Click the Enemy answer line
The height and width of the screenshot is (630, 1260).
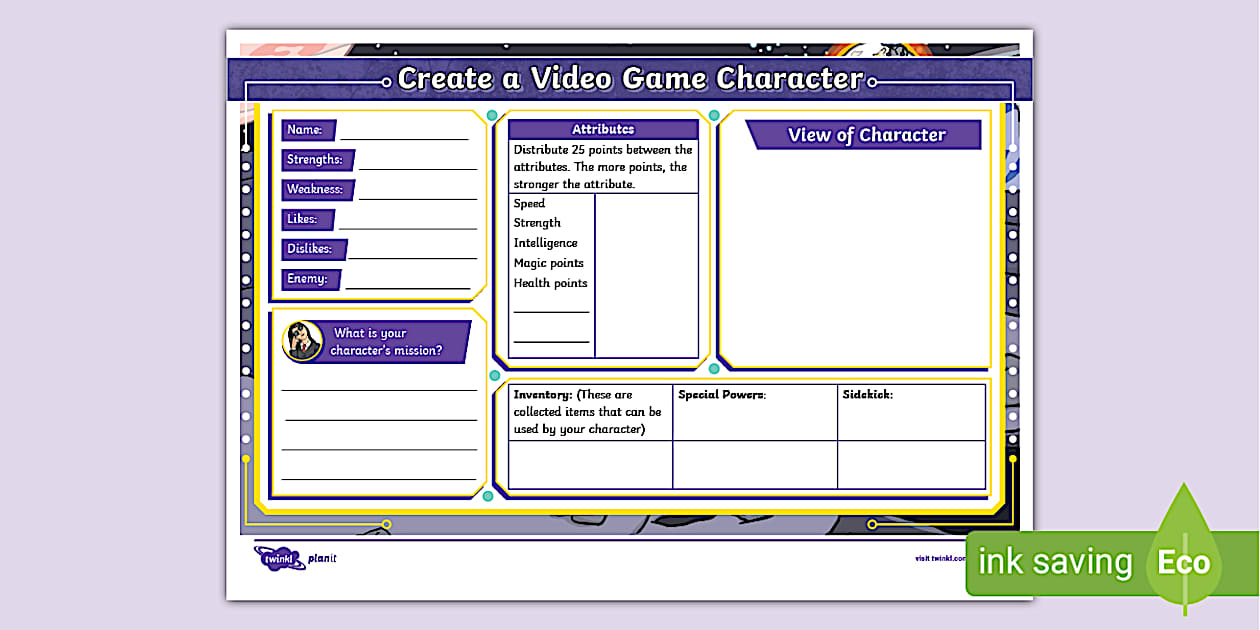(407, 283)
